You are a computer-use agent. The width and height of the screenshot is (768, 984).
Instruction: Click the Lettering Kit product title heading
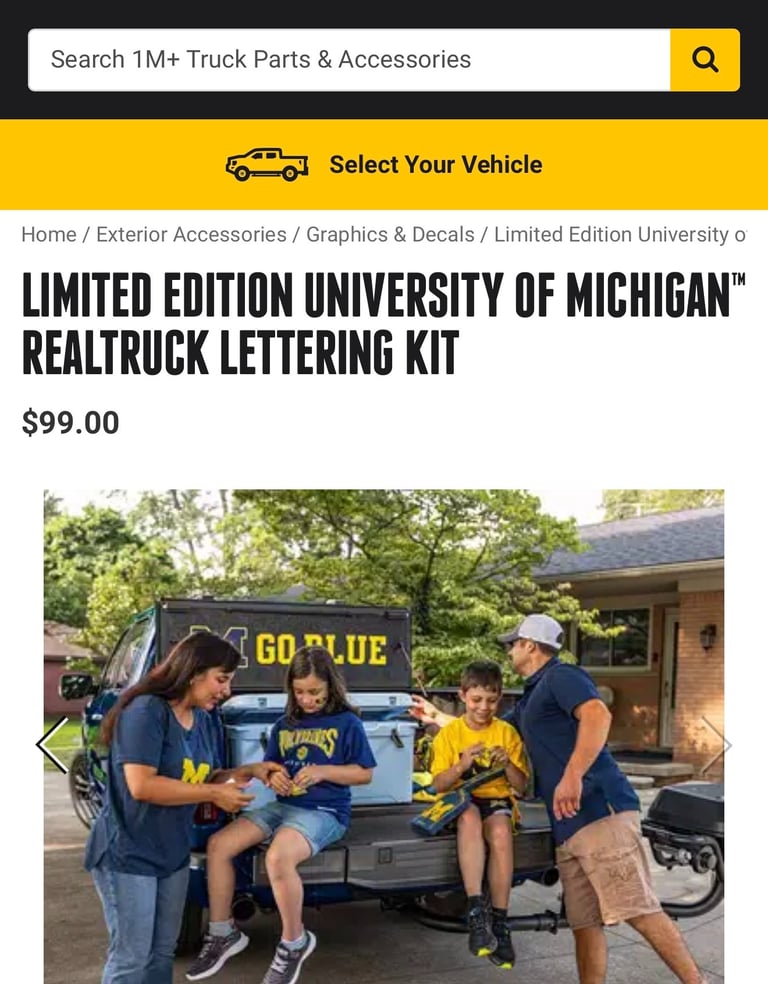point(383,323)
